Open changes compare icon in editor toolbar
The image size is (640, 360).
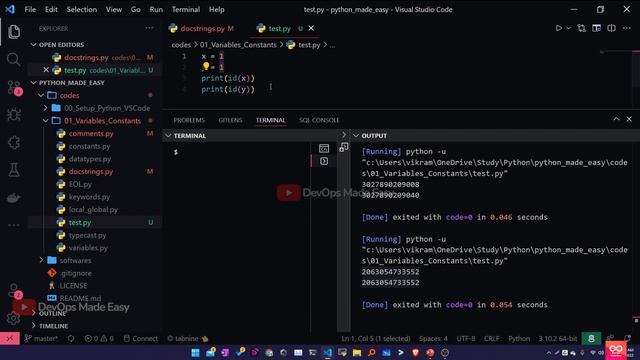582,28
